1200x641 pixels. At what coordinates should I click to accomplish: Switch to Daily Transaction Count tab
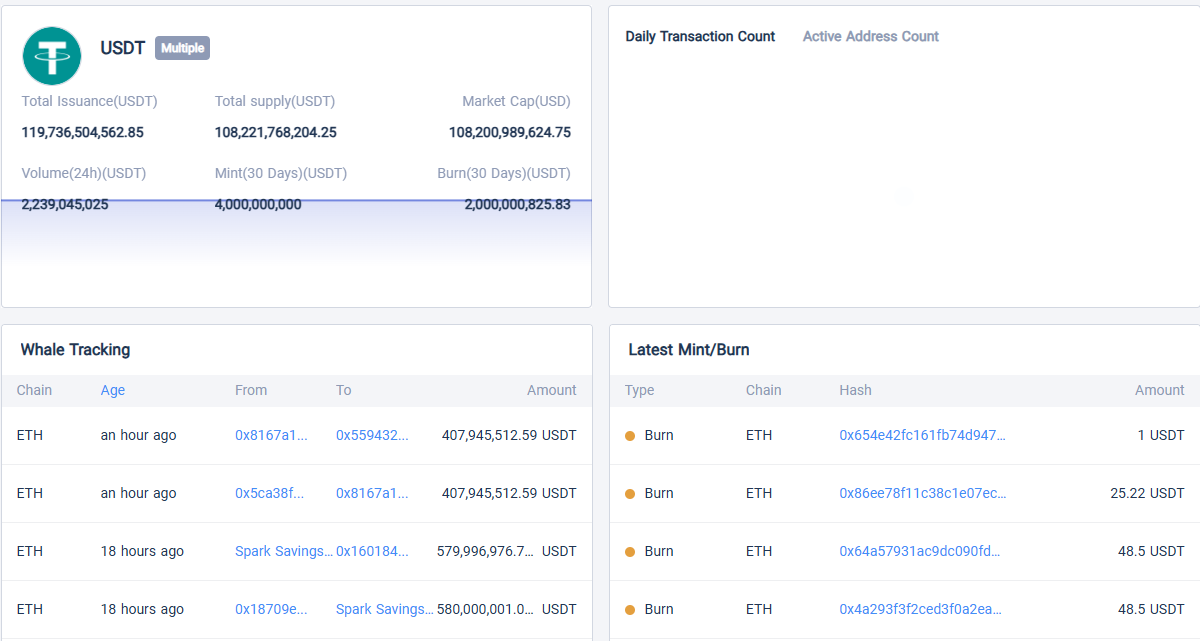(x=700, y=36)
